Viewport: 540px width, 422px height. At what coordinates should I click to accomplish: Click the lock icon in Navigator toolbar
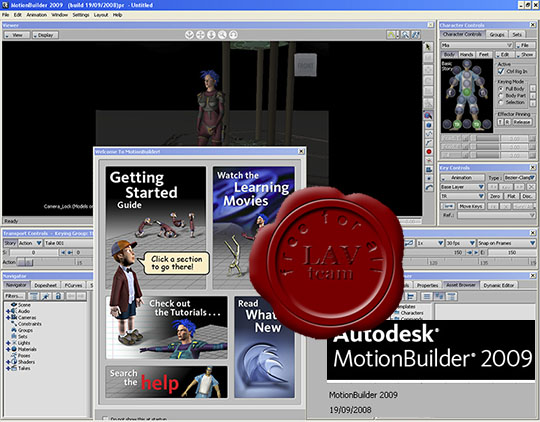click(58, 296)
